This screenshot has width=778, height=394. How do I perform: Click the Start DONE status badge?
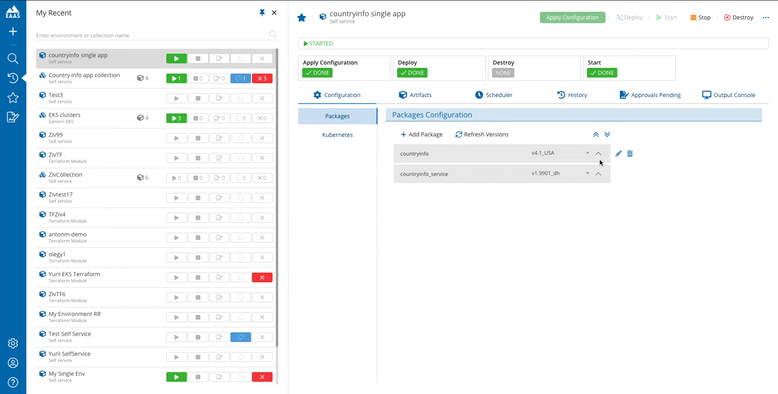pos(602,73)
